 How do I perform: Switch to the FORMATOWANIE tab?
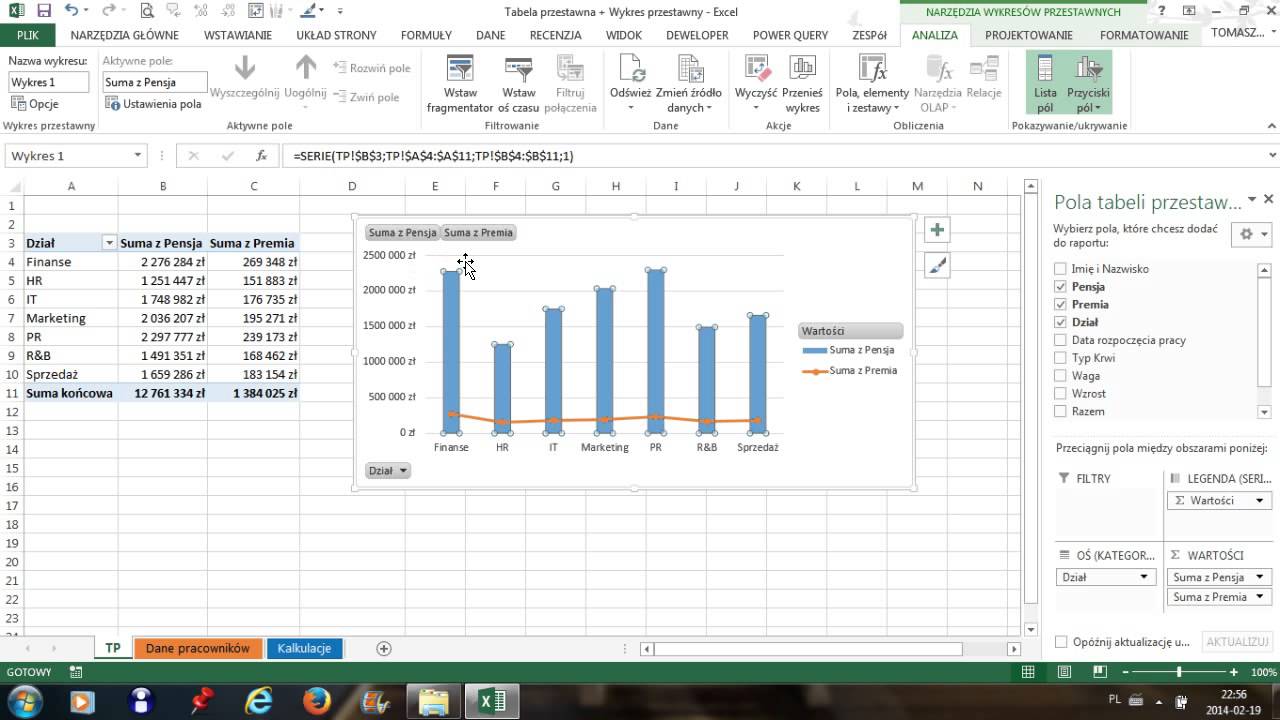pyautogui.click(x=1144, y=35)
